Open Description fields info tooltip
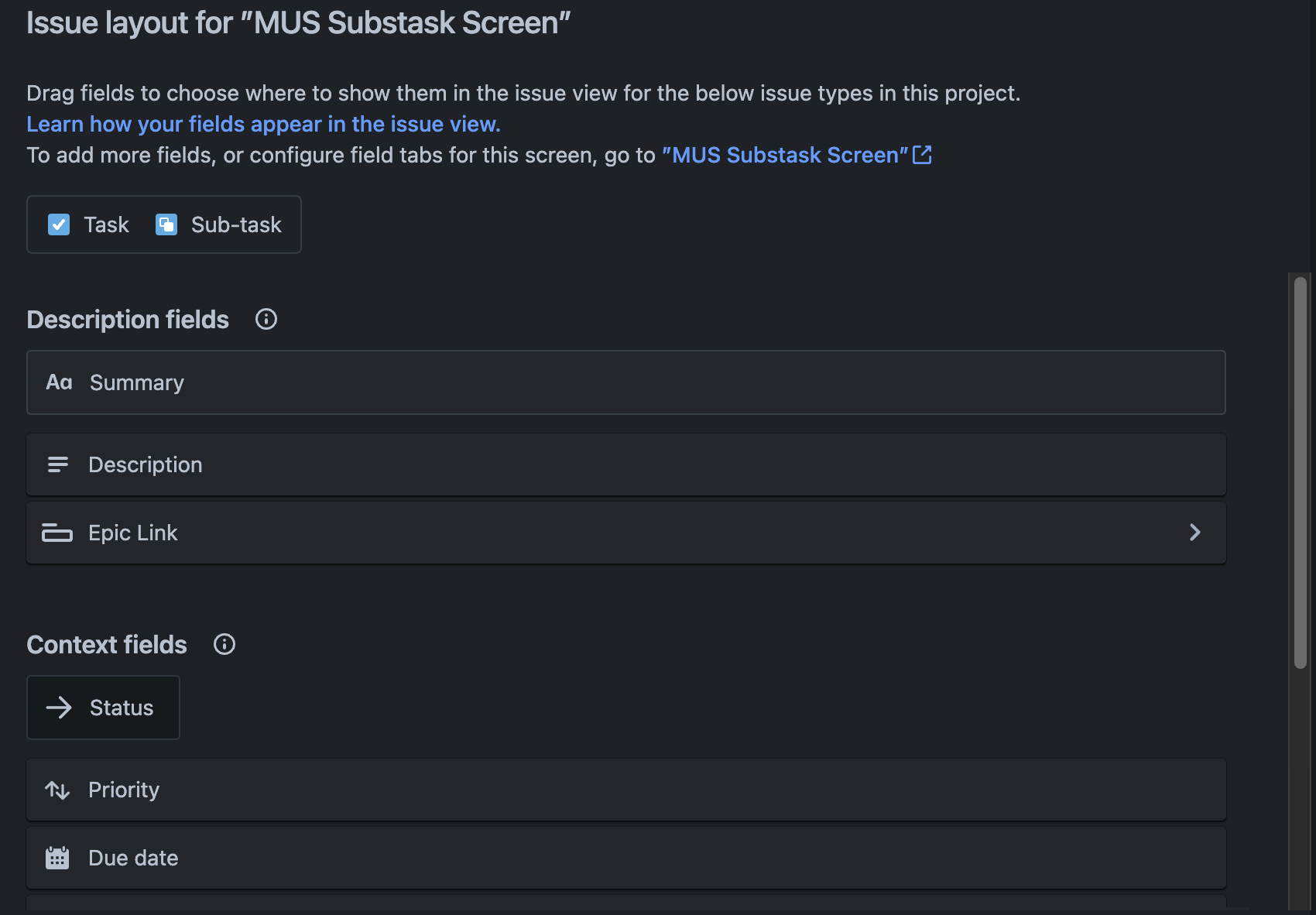This screenshot has height=915, width=1316. point(266,319)
